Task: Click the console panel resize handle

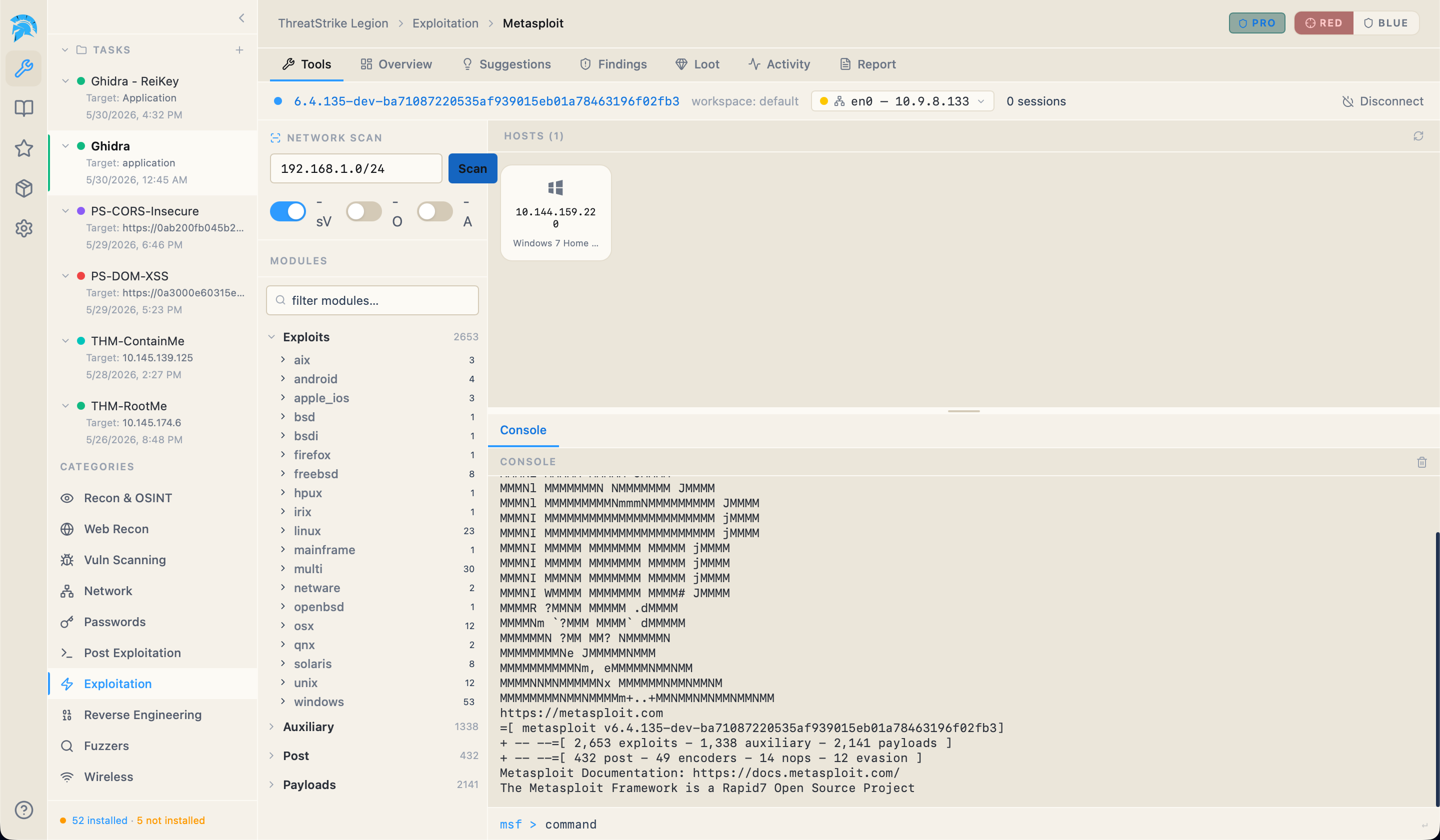Action: [x=963, y=411]
